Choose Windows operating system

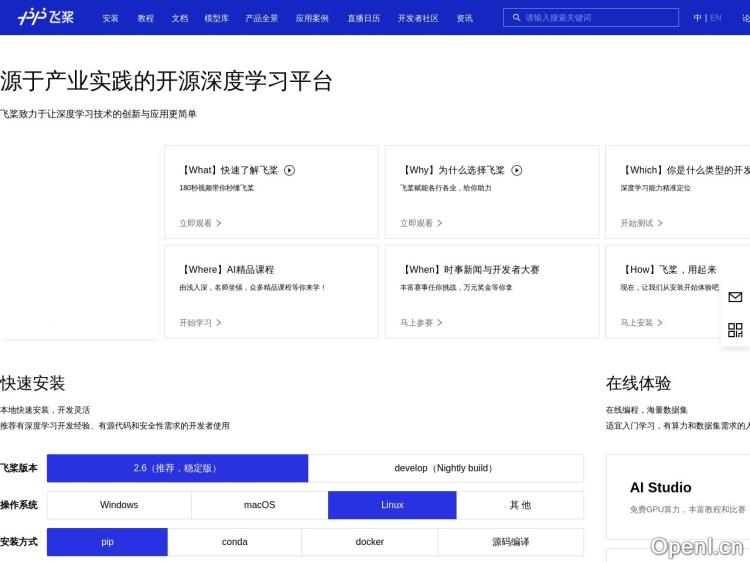click(x=119, y=505)
